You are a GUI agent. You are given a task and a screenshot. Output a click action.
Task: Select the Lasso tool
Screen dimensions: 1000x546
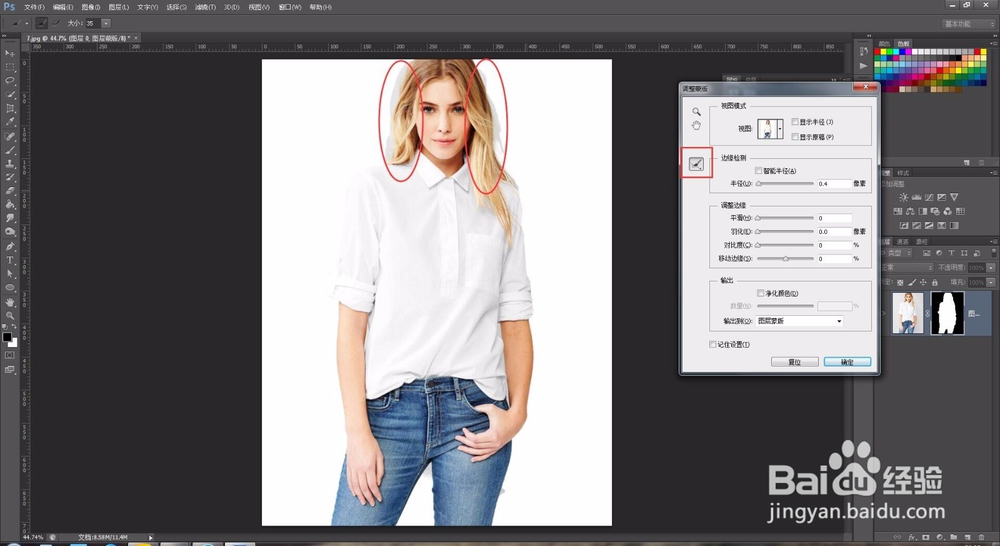pos(10,80)
